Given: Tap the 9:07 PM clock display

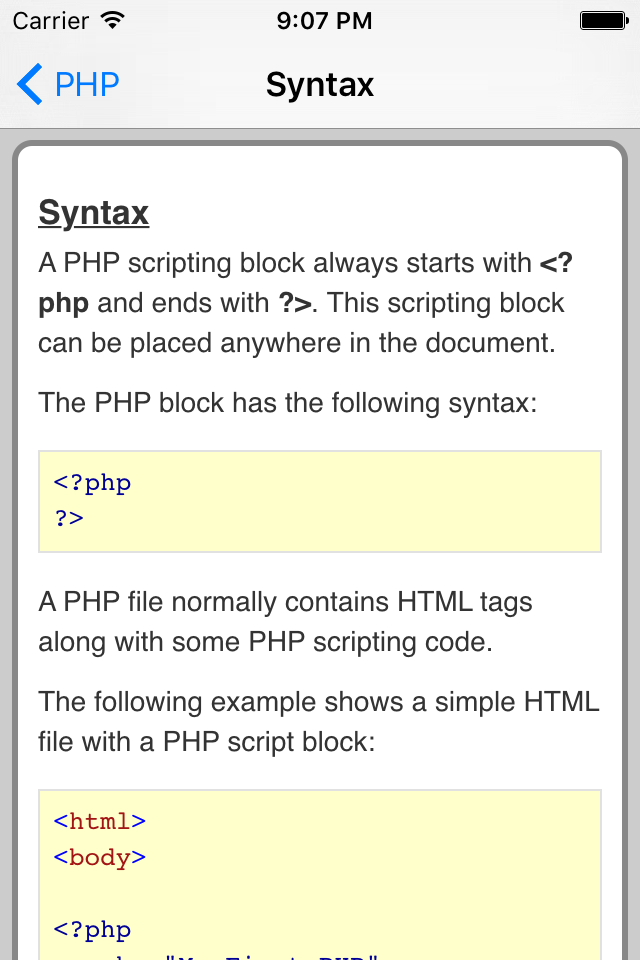Looking at the screenshot, I should [x=324, y=19].
